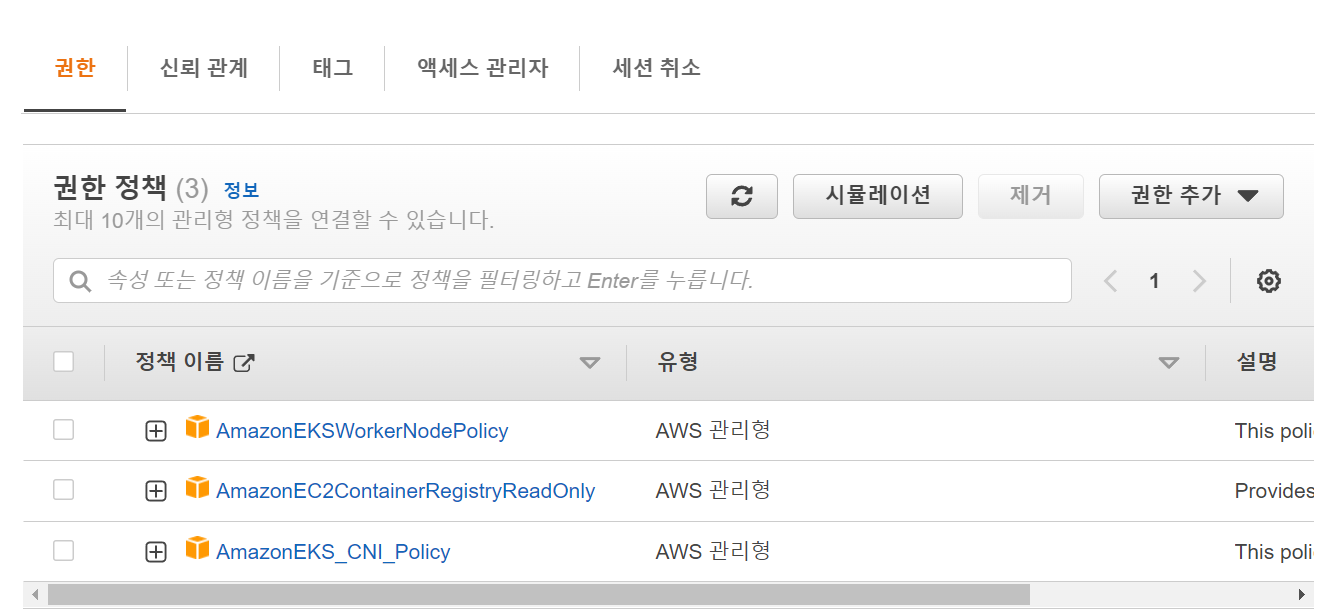Image resolution: width=1327 pixels, height=612 pixels.
Task: Open the 권한 추가 dropdown
Action: pyautogui.click(x=1191, y=196)
